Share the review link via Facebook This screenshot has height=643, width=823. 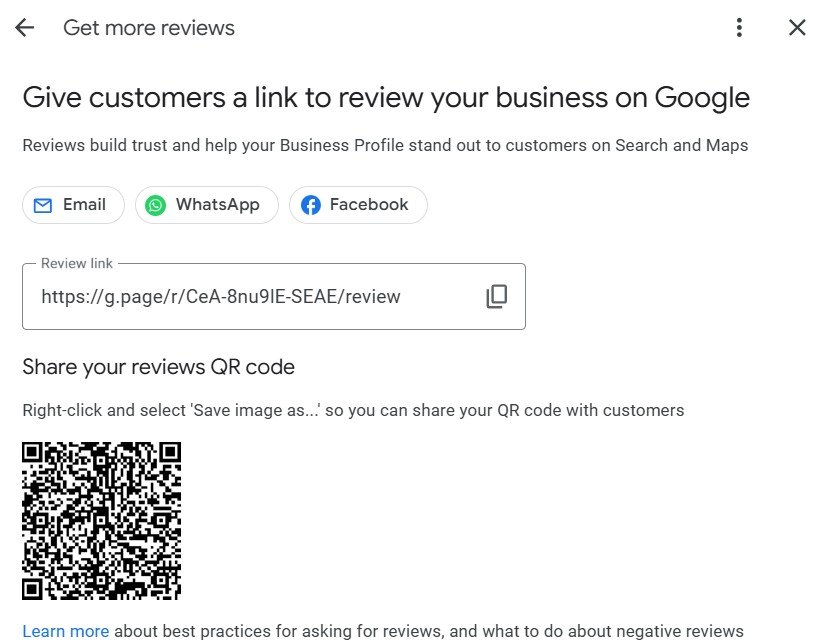point(357,204)
